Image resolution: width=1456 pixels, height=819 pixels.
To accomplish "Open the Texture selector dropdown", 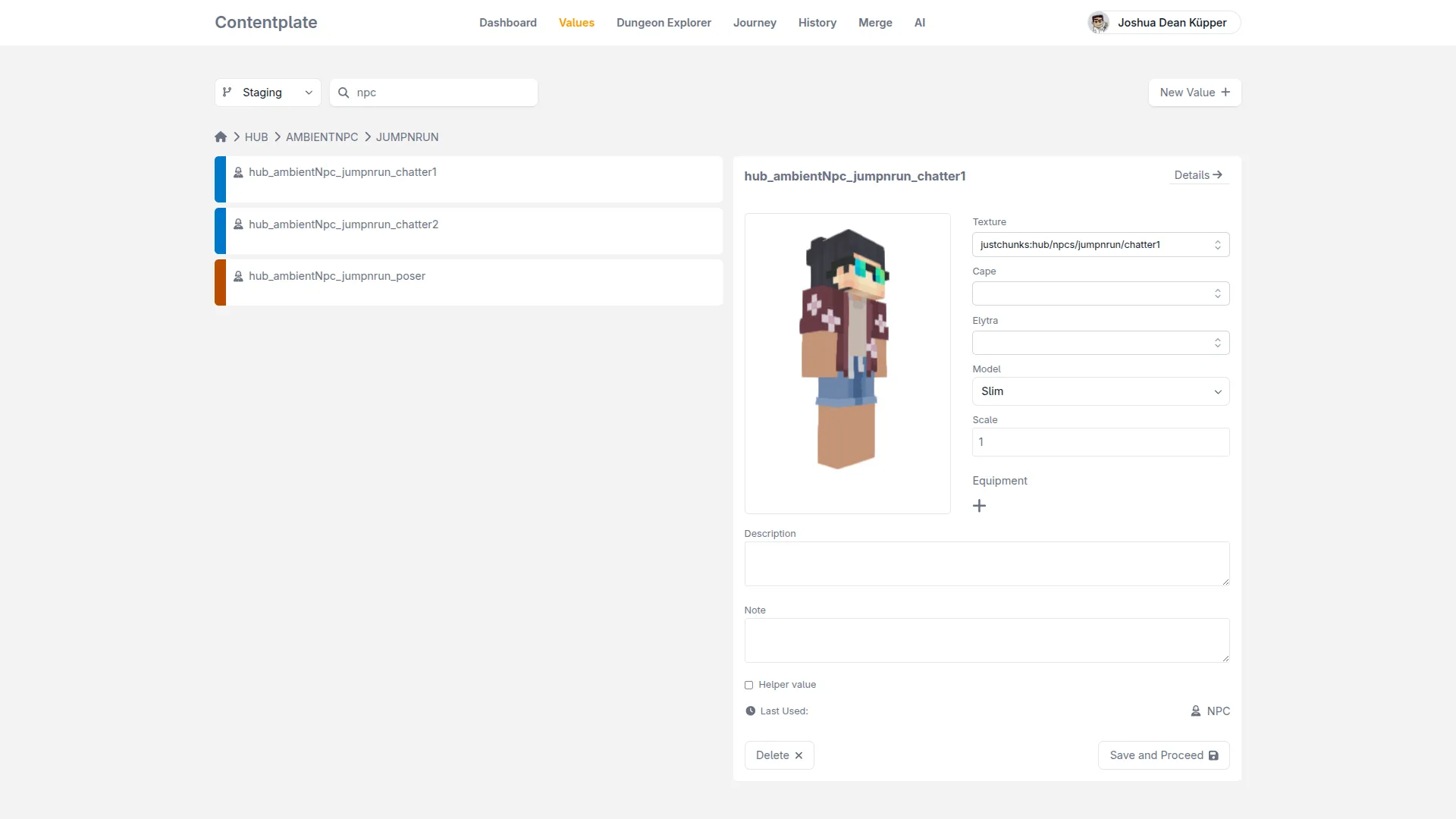I will click(x=1100, y=245).
